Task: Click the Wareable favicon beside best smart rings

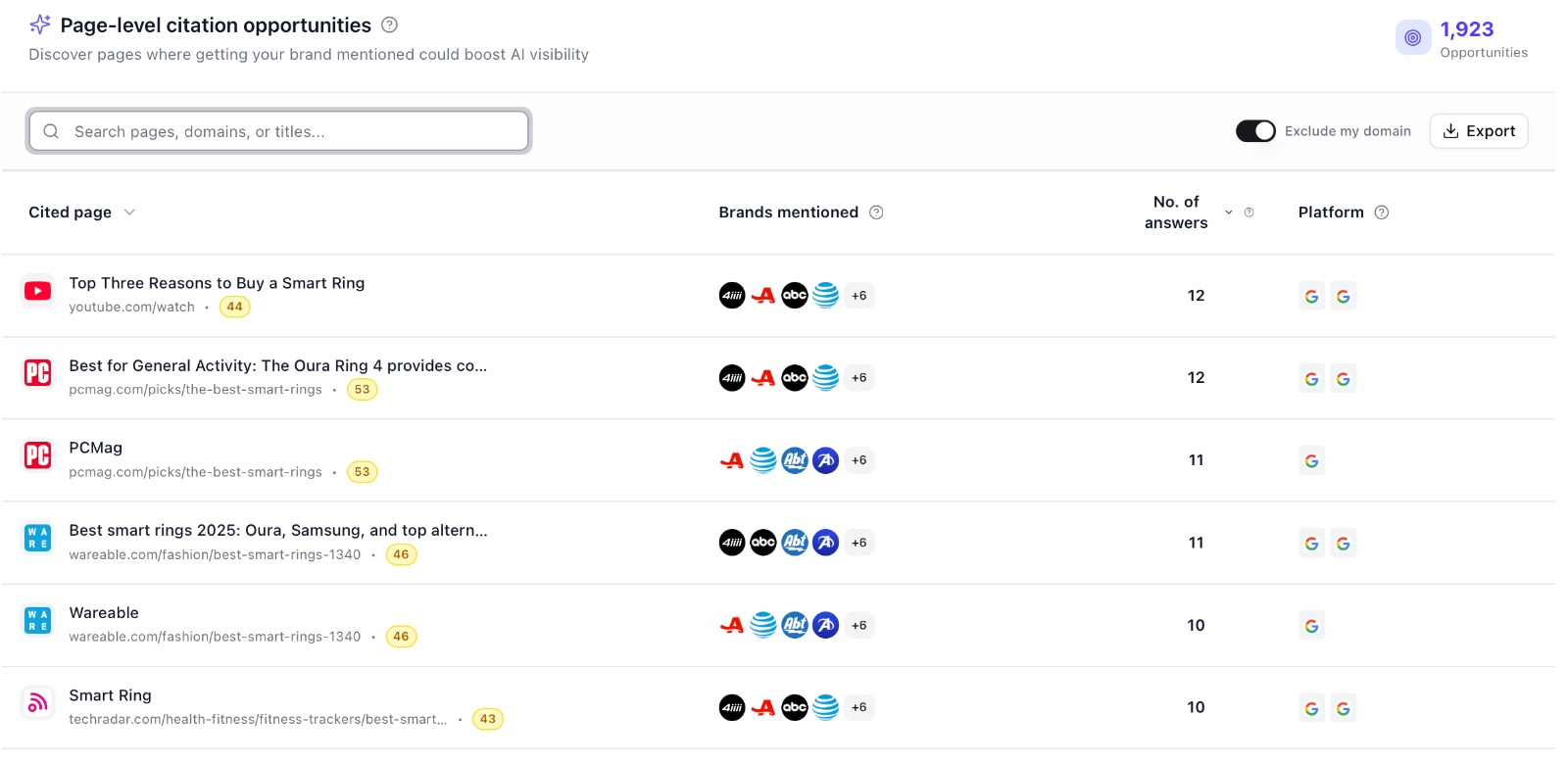Action: tap(37, 538)
